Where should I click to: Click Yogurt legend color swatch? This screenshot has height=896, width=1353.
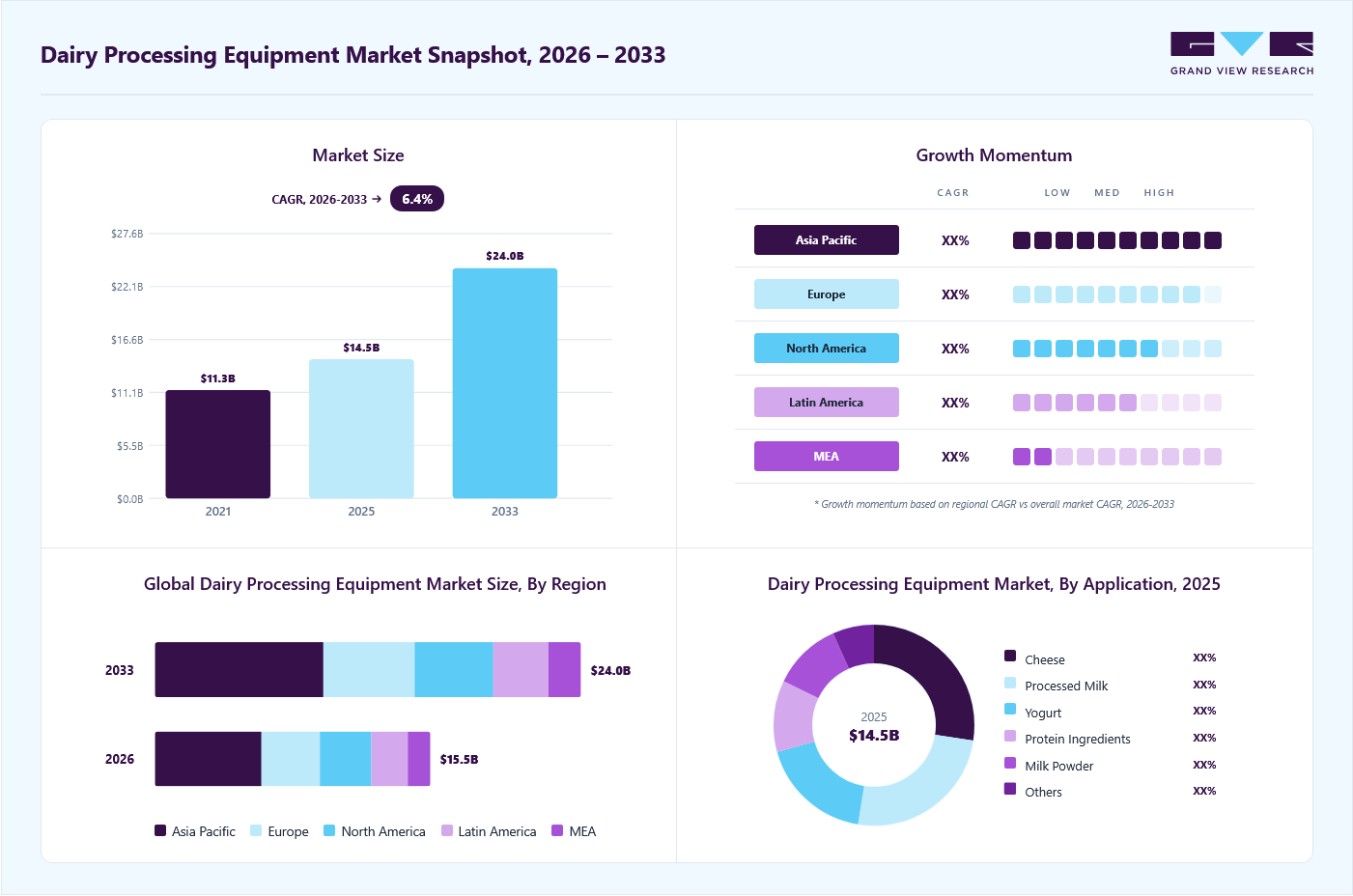pyautogui.click(x=1010, y=709)
